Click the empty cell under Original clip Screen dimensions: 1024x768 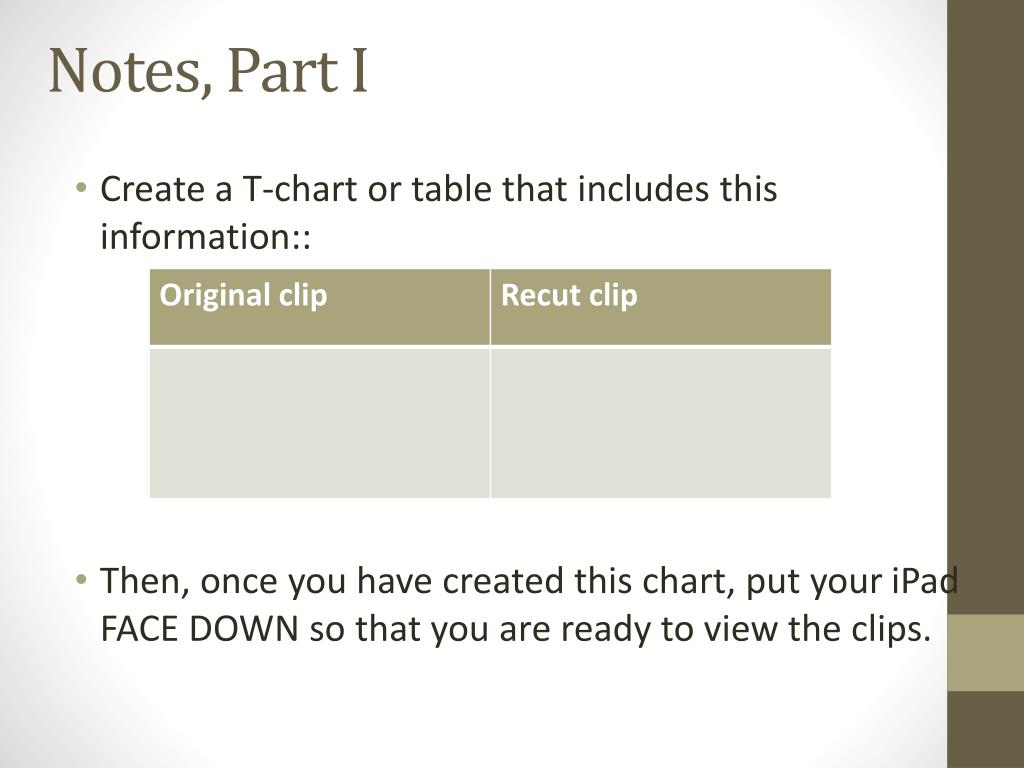319,423
